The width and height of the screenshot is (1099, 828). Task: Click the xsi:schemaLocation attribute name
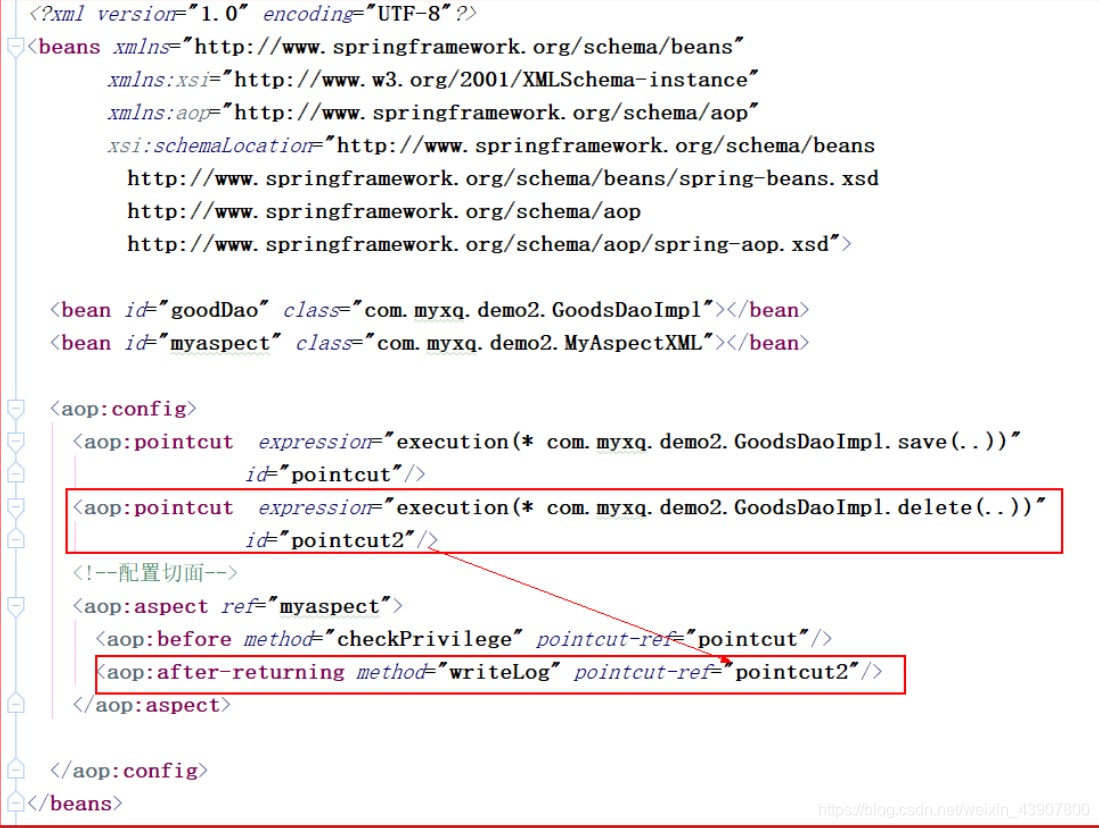(210, 146)
